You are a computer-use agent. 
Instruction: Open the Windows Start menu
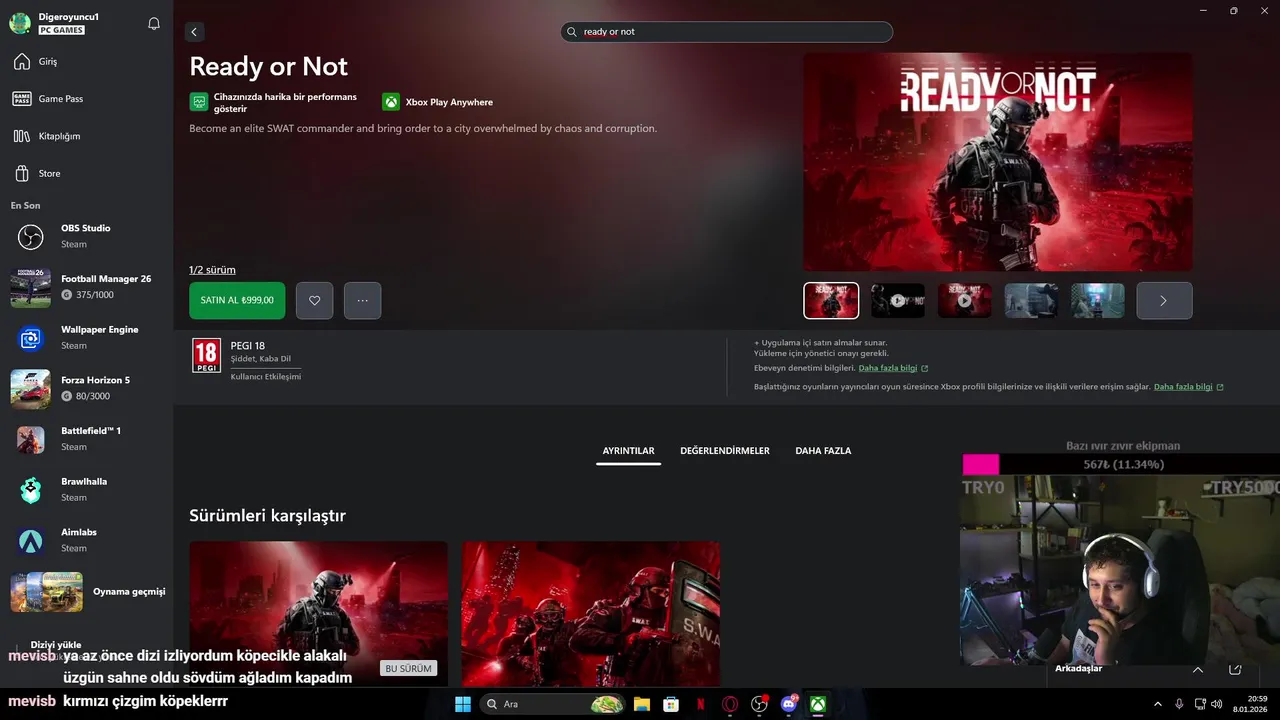point(463,704)
